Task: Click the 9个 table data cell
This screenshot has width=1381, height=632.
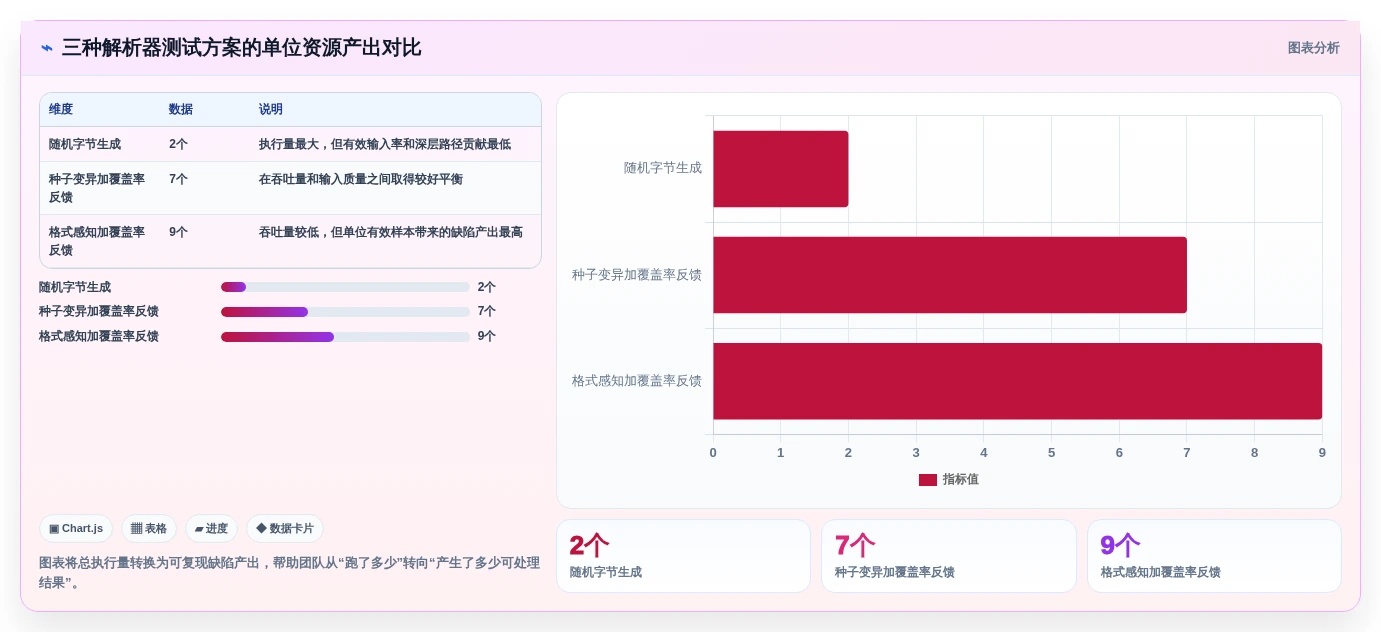Action: tap(205, 241)
